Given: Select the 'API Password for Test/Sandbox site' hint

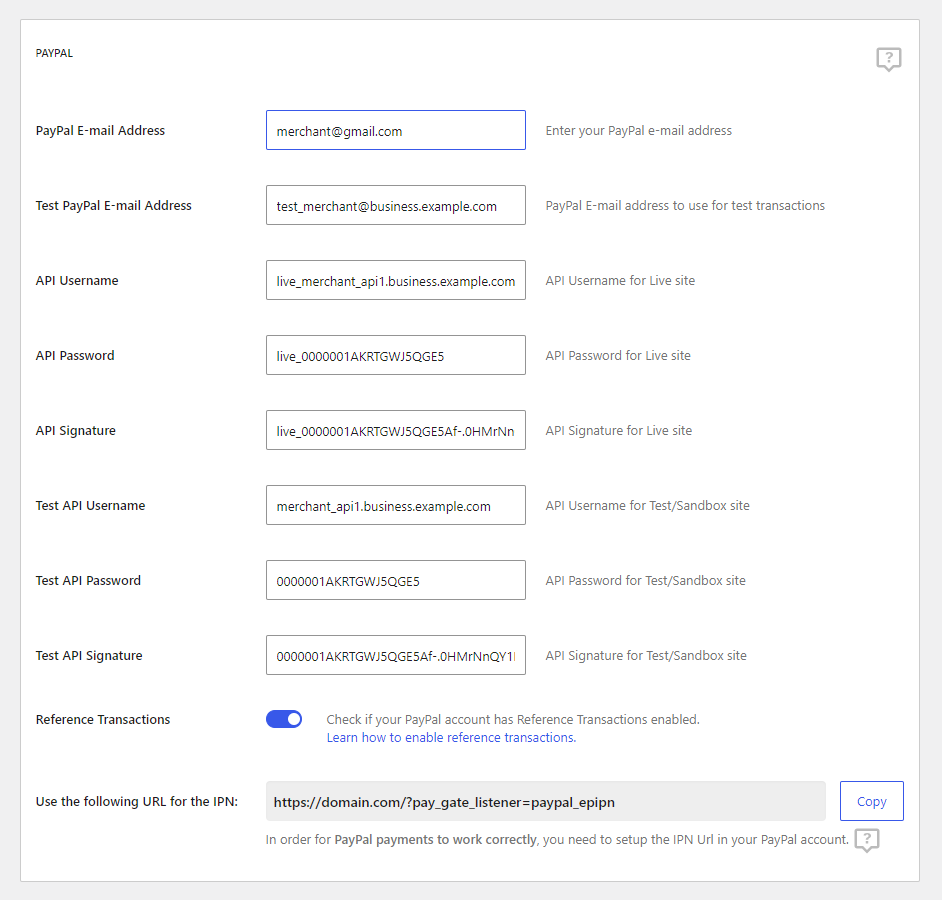Looking at the screenshot, I should coord(645,581).
